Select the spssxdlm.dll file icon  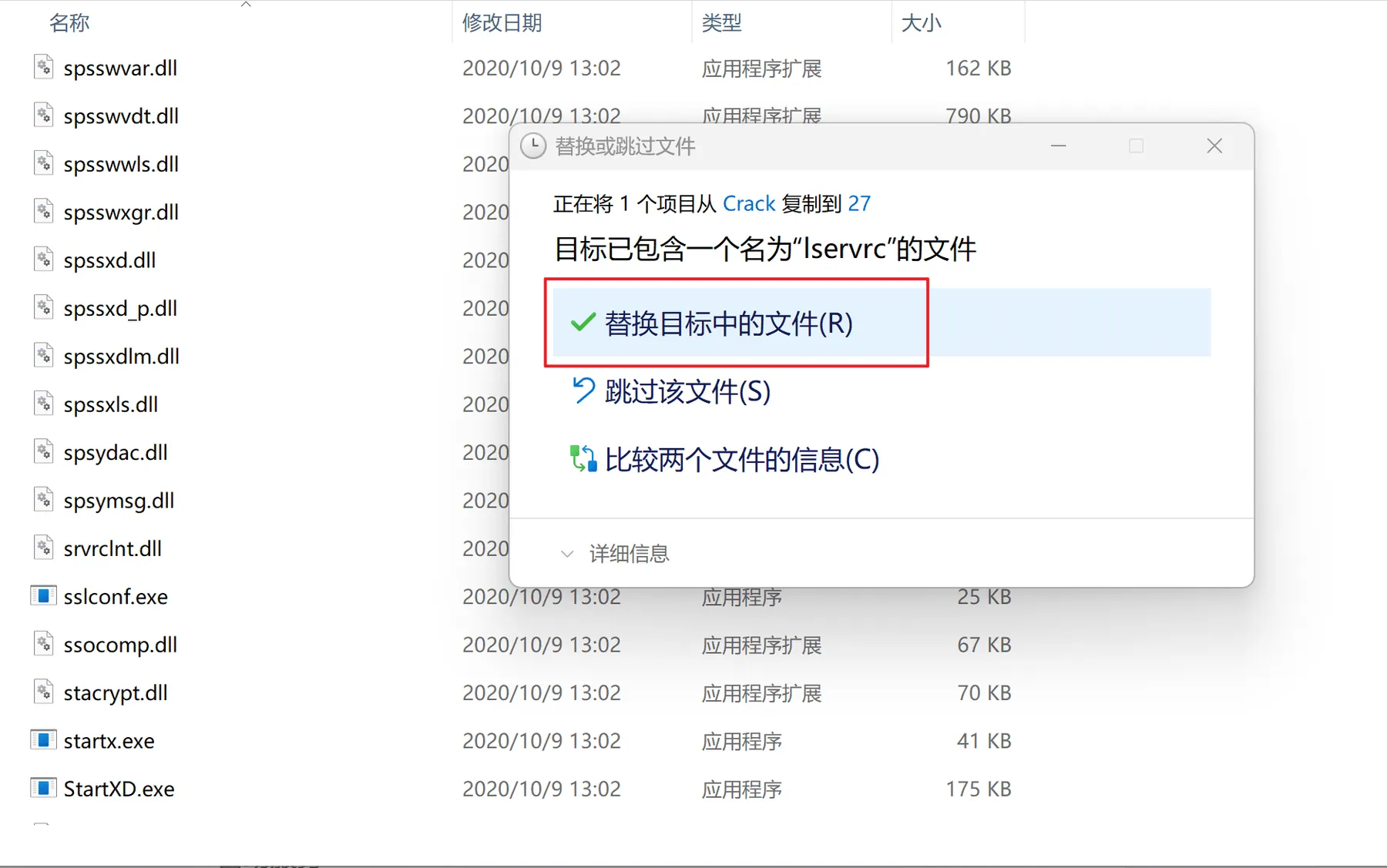point(43,356)
